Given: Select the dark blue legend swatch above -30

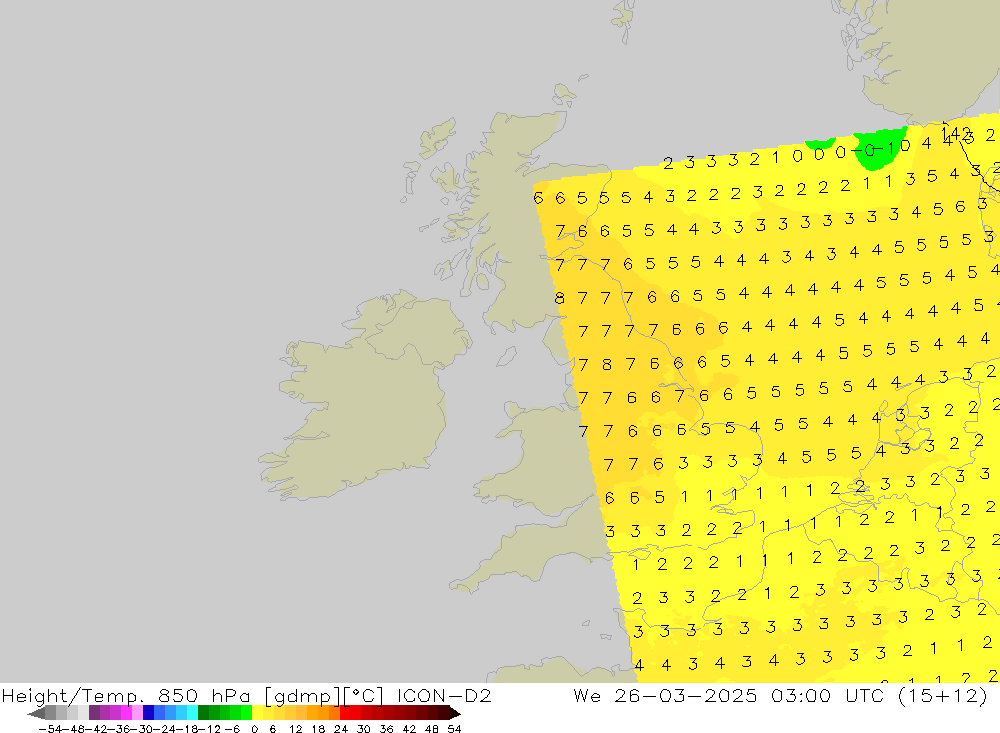Looking at the screenshot, I should (148, 713).
